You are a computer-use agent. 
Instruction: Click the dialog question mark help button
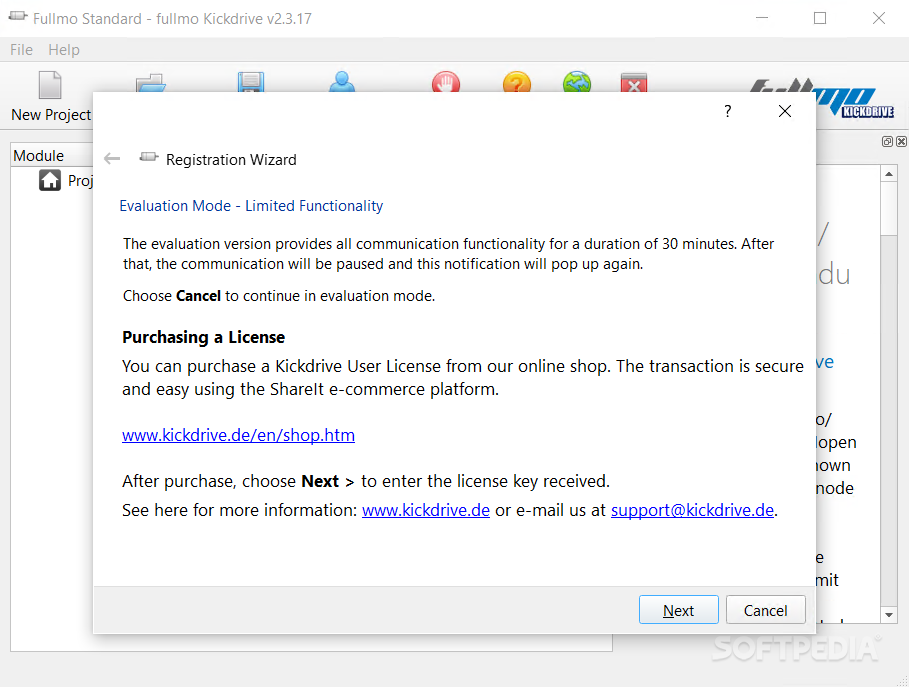(x=728, y=111)
